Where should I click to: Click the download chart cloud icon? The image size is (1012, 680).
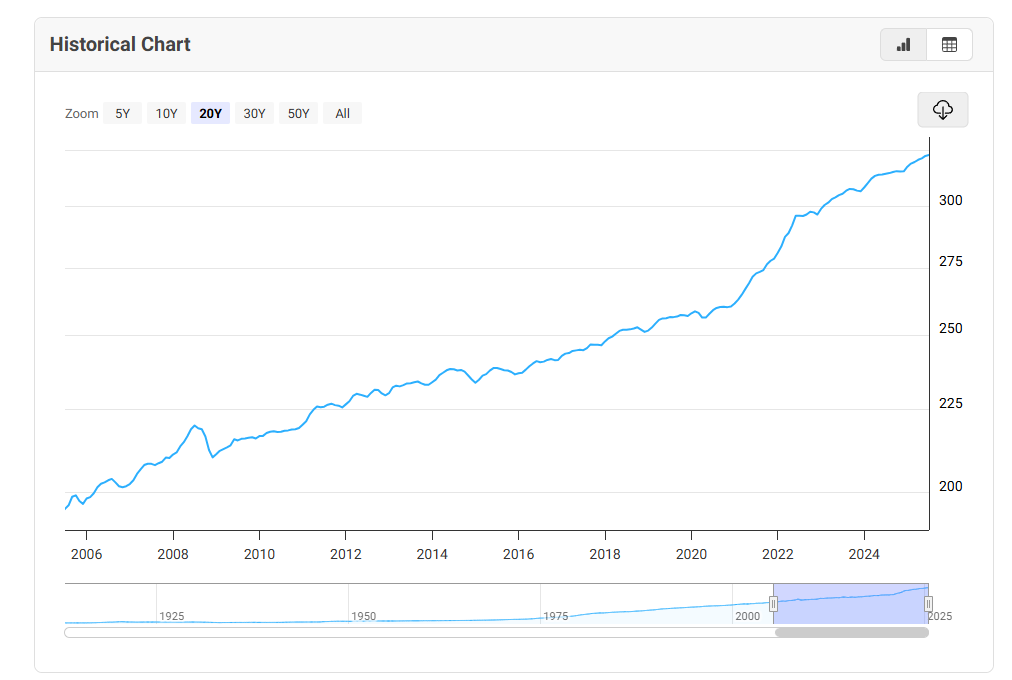coord(943,110)
